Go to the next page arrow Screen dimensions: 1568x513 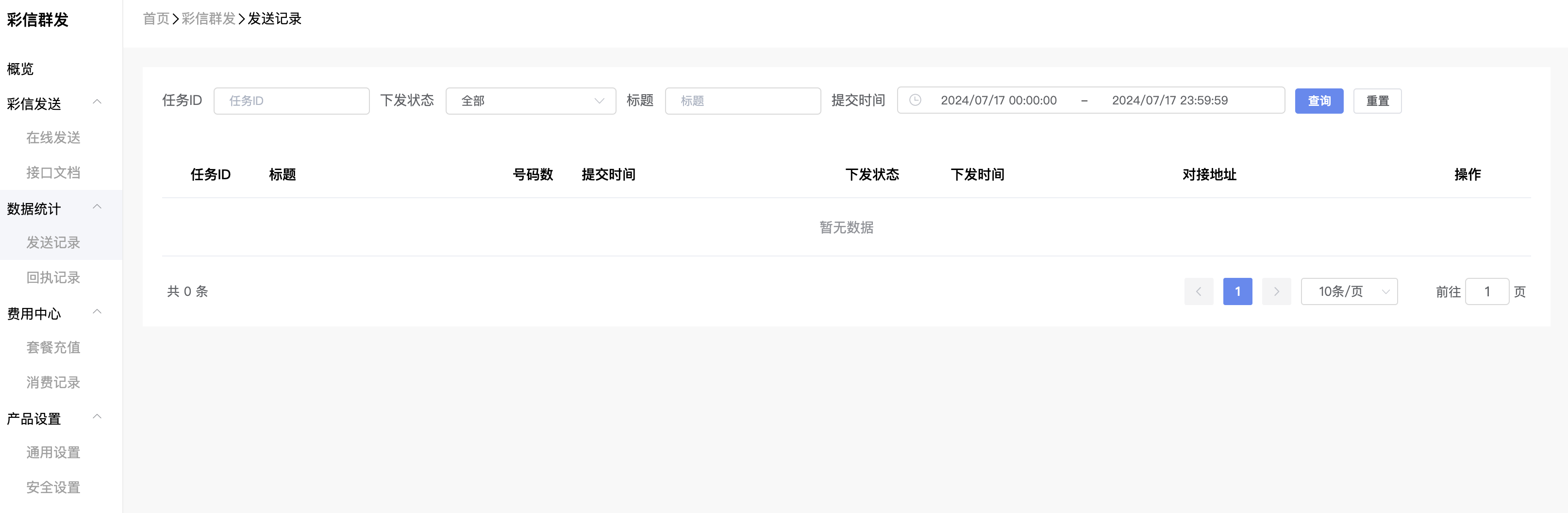point(1276,291)
